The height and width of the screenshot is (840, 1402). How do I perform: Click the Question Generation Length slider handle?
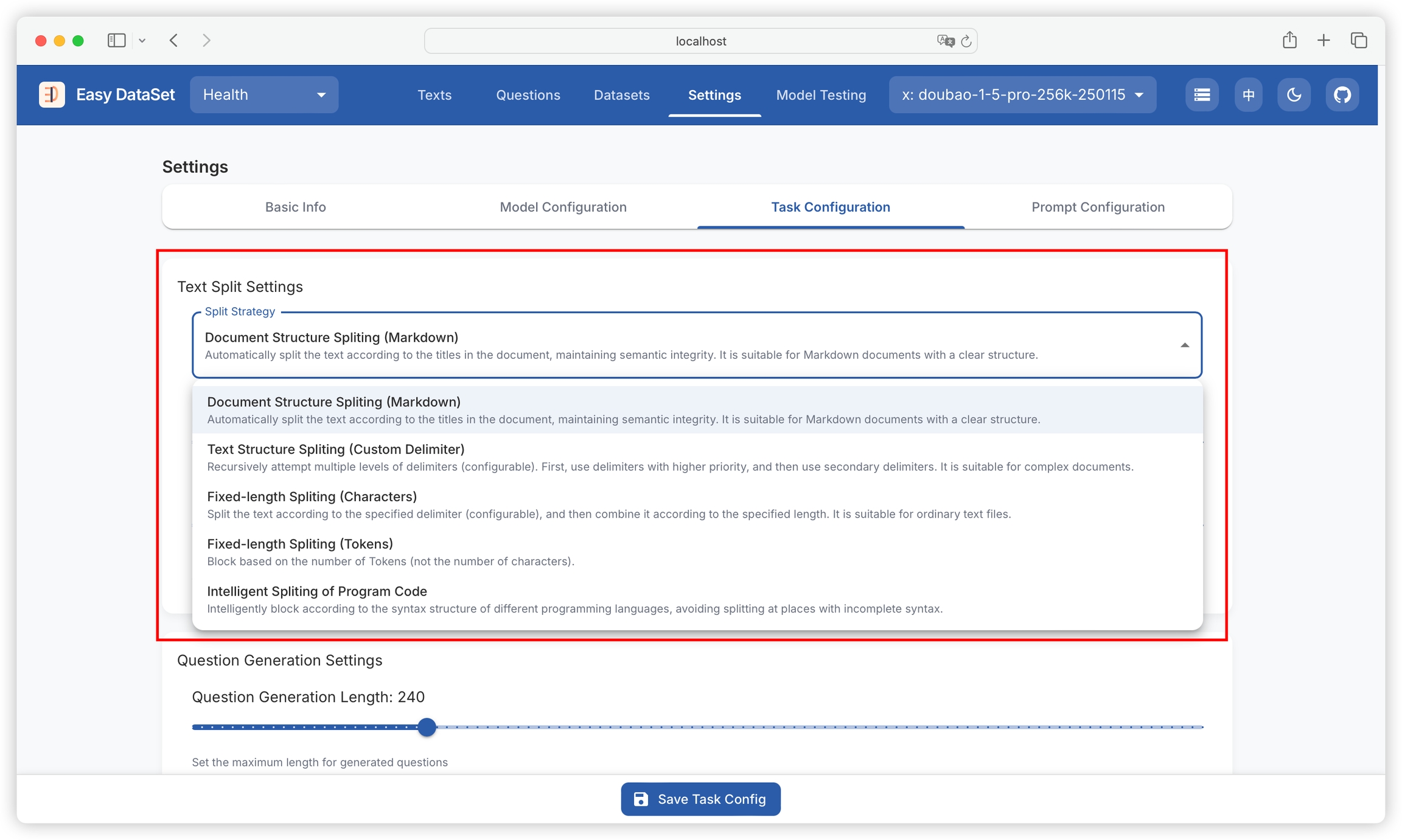pyautogui.click(x=427, y=727)
